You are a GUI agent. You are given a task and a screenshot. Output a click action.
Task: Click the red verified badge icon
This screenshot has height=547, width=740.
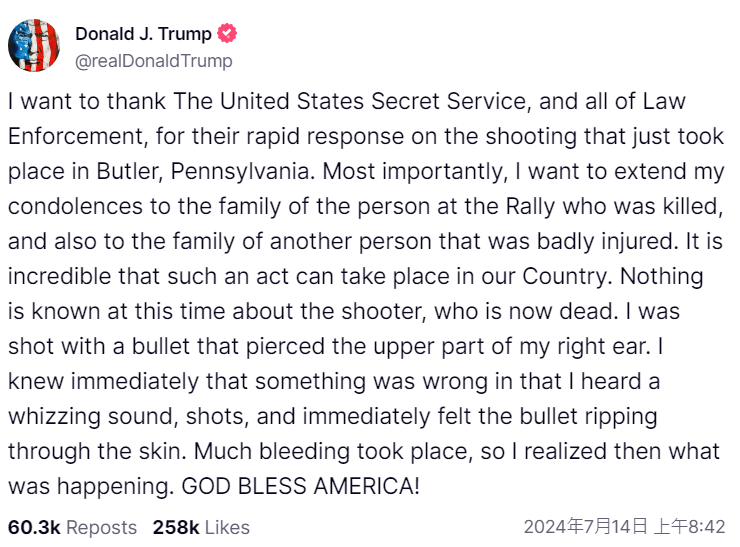tap(228, 34)
